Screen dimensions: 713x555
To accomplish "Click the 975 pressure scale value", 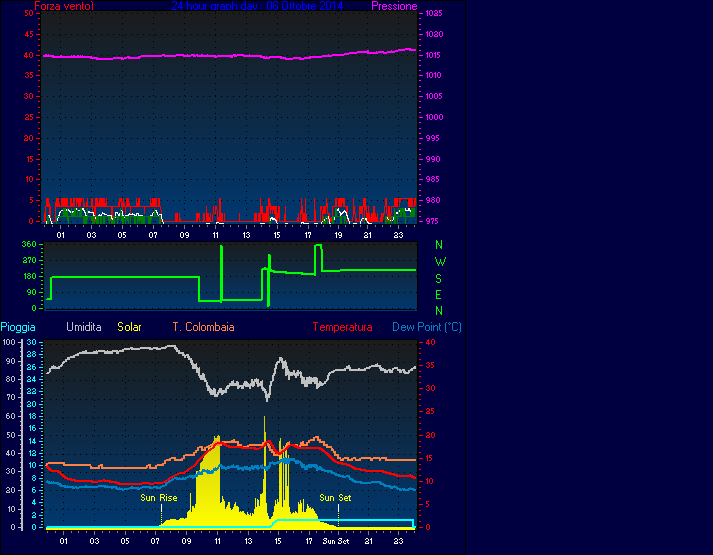I will pyautogui.click(x=432, y=221).
